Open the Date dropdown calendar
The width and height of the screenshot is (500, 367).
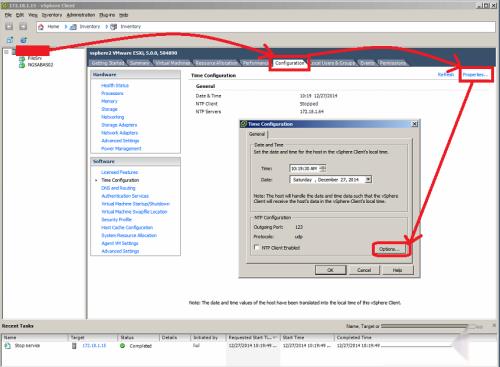(x=368, y=180)
